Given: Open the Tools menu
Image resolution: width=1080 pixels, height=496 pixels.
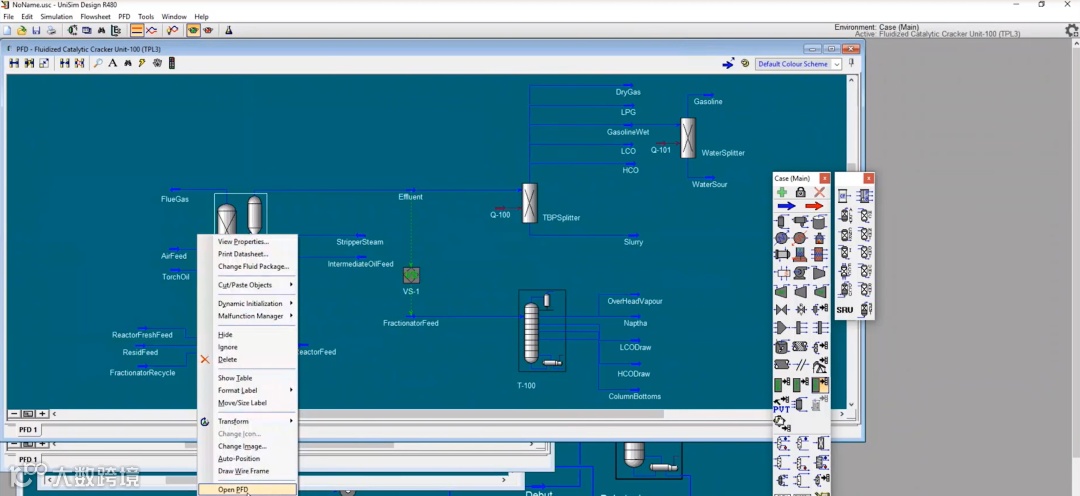Looking at the screenshot, I should tap(146, 17).
